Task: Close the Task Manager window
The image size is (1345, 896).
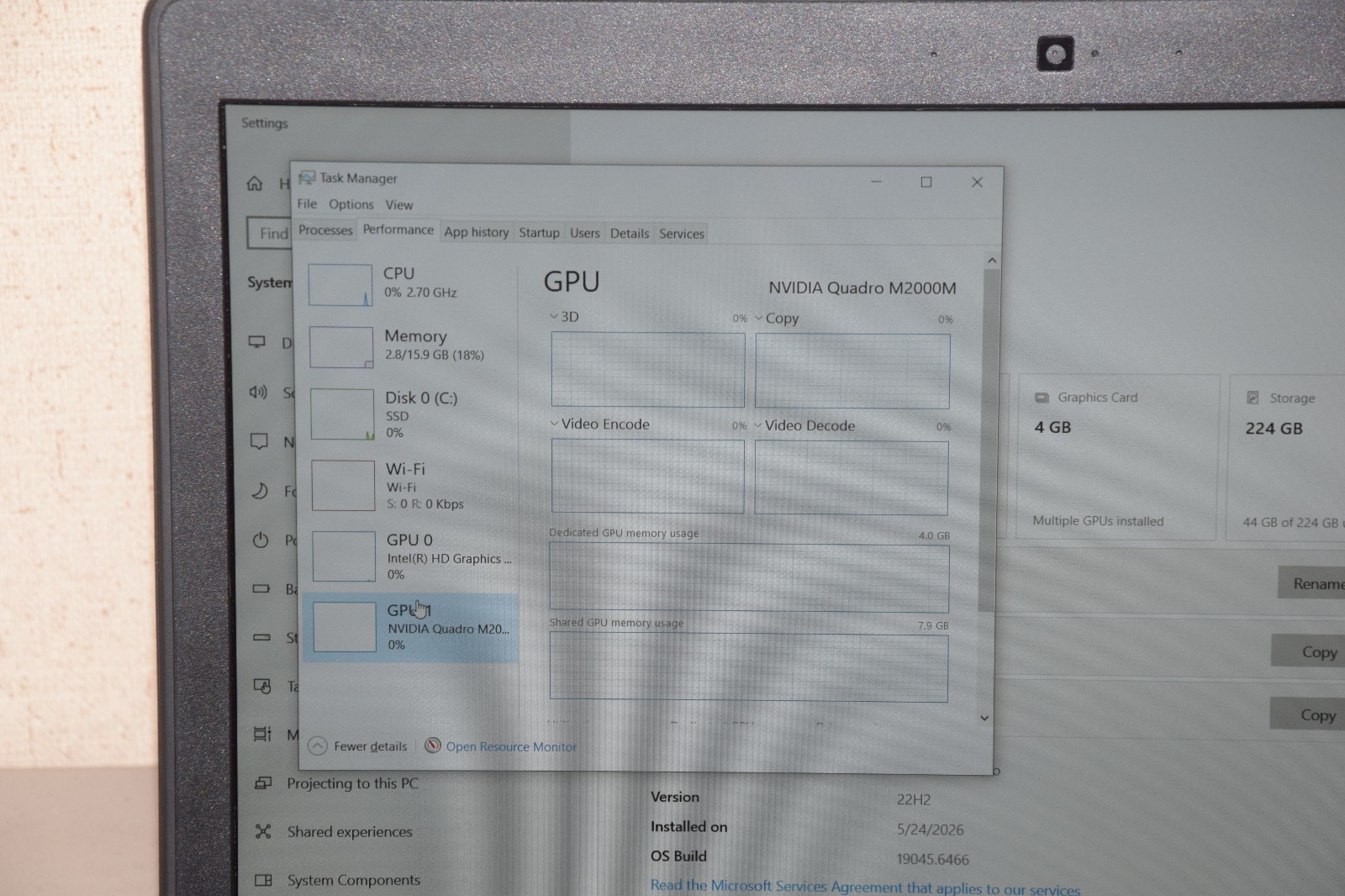Action: coord(977,182)
